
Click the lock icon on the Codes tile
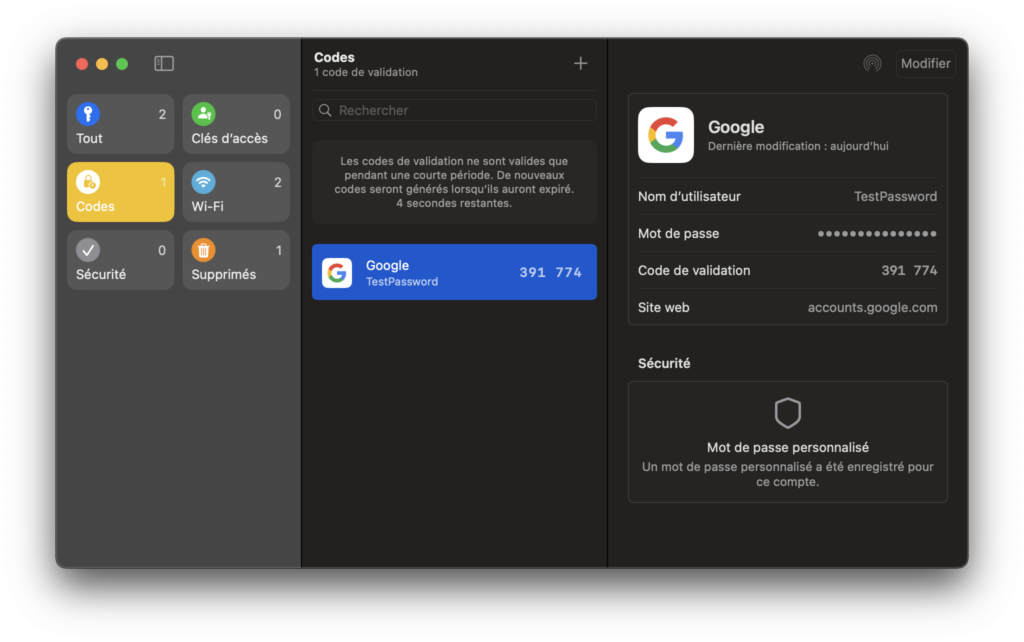pyautogui.click(x=88, y=182)
